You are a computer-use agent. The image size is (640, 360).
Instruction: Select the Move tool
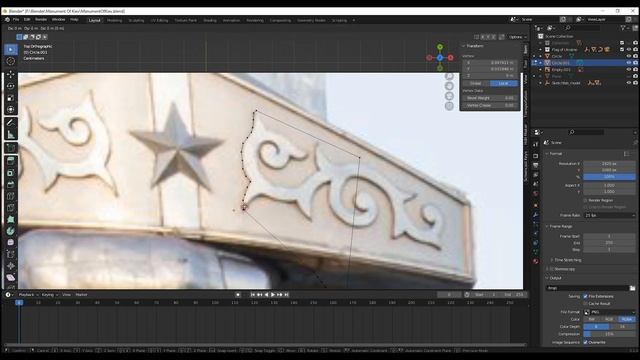(x=11, y=74)
